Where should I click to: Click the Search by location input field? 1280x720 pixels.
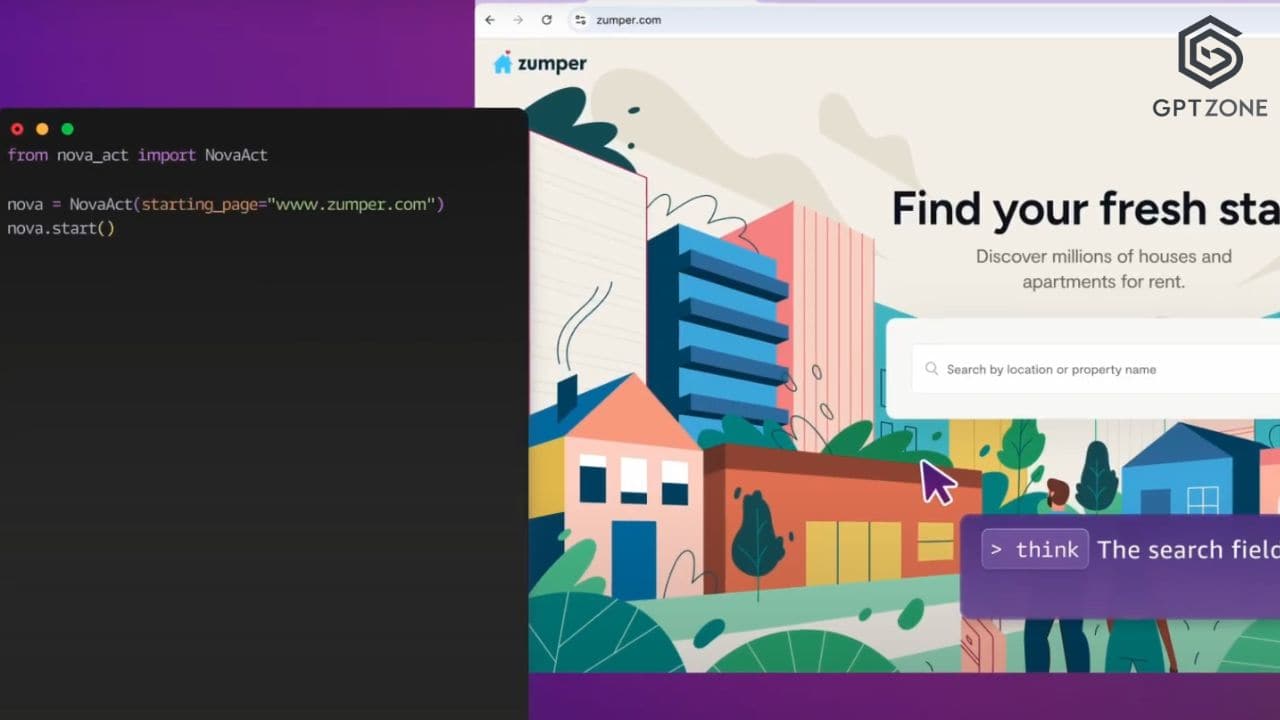(x=1096, y=369)
